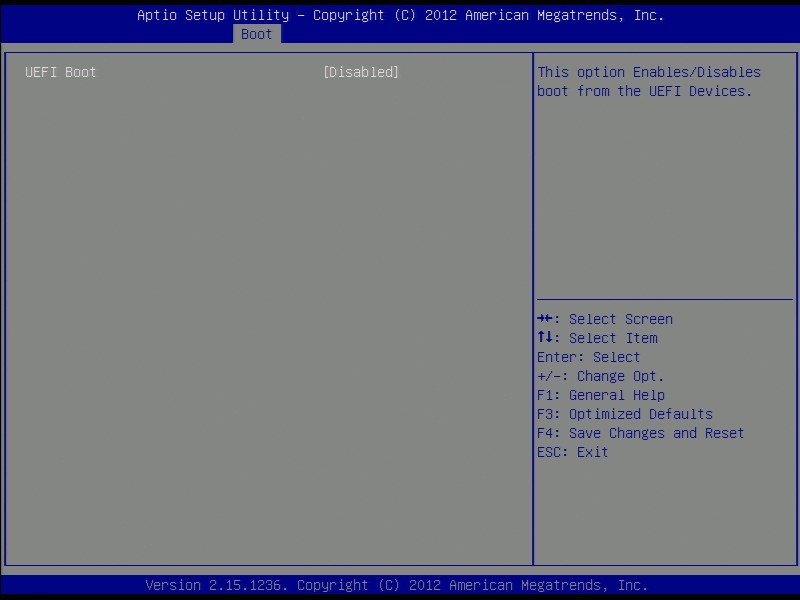Click the Select Item legend text
Image resolution: width=800 pixels, height=600 pixels.
(x=613, y=338)
